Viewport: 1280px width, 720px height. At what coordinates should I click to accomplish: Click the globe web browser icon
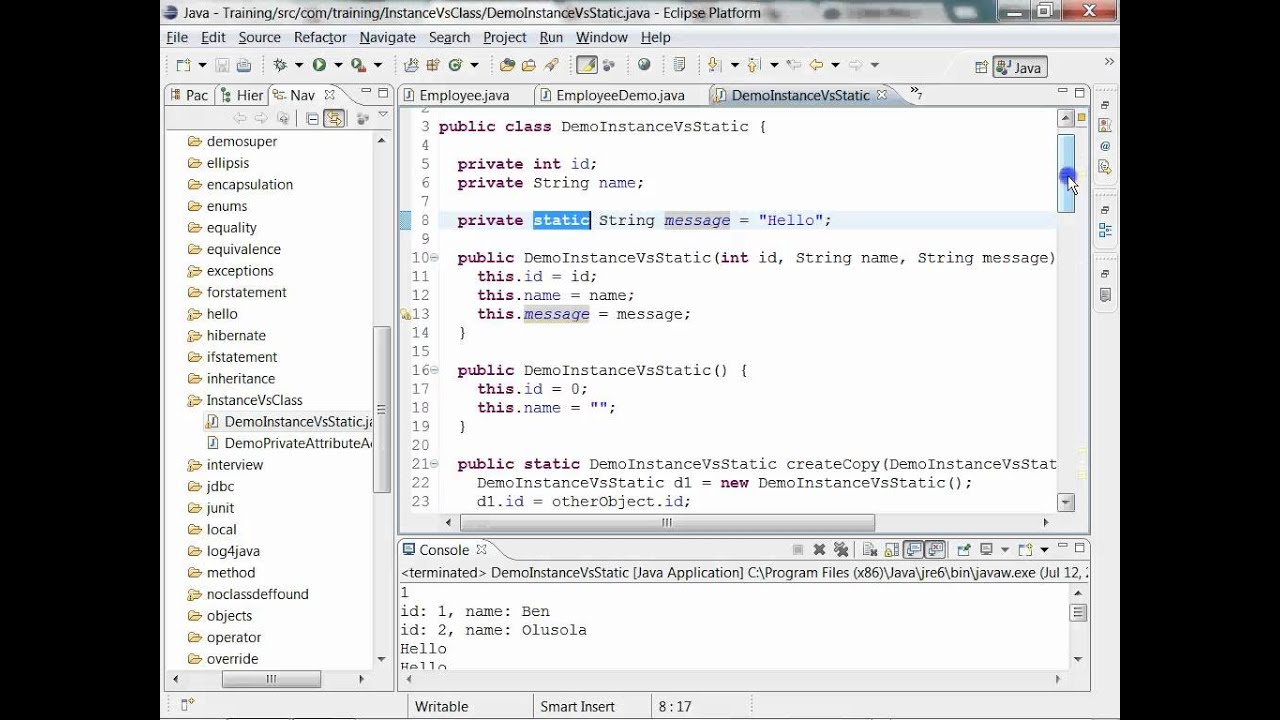click(x=644, y=65)
